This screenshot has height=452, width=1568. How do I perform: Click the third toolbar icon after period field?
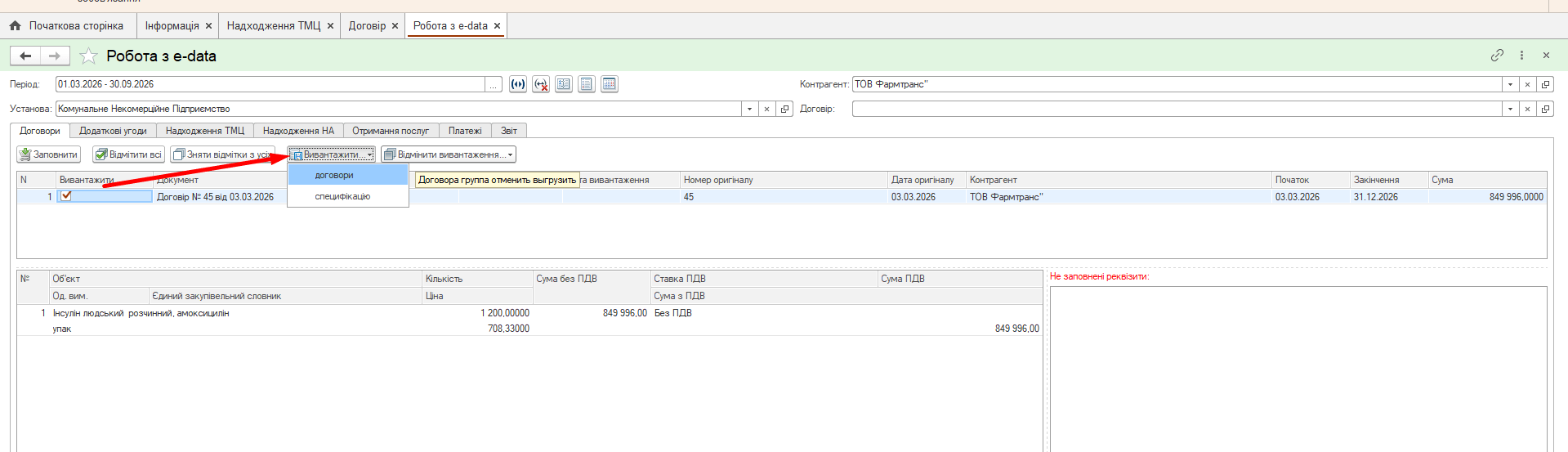564,84
